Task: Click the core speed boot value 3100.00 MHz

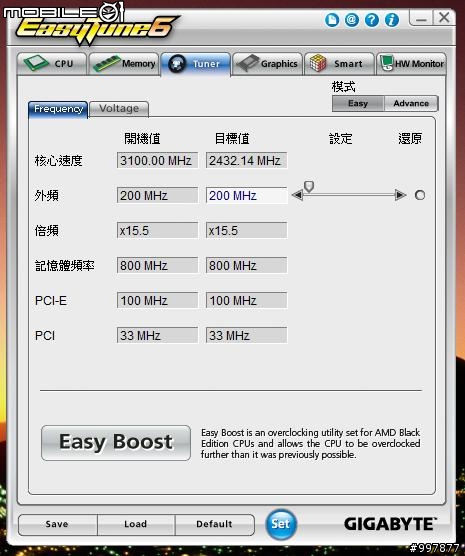Action: click(157, 161)
